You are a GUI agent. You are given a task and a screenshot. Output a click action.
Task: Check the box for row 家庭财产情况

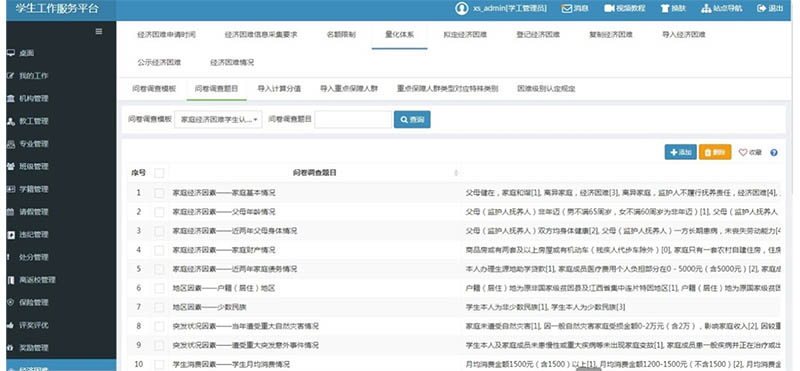[x=159, y=250]
